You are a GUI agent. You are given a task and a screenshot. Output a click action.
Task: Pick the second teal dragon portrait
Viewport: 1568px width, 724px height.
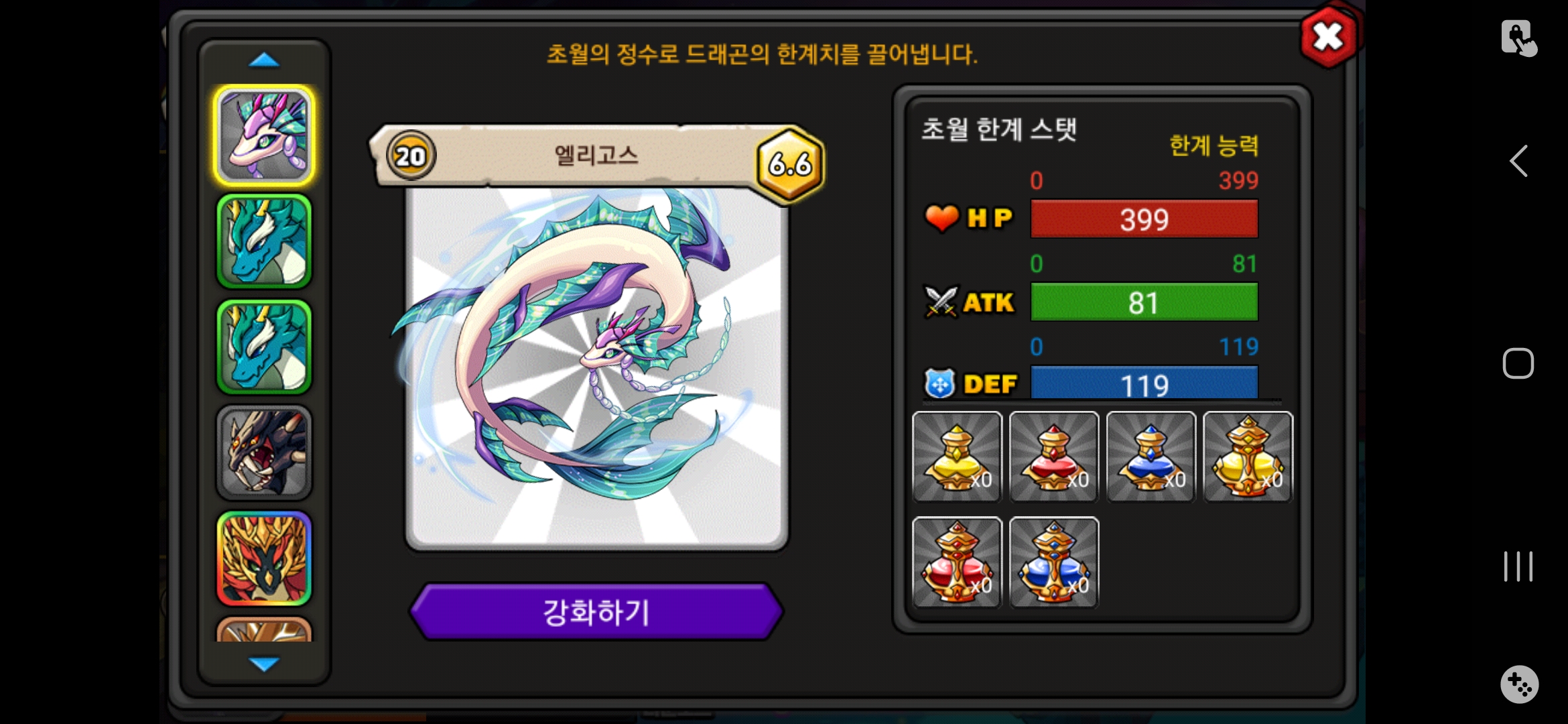click(264, 347)
